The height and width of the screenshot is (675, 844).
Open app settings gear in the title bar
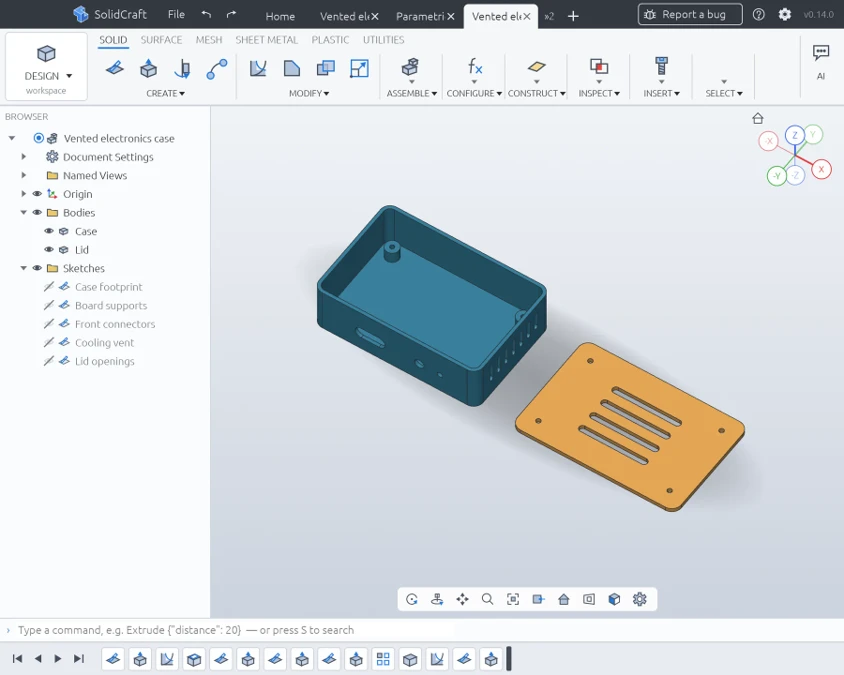point(785,15)
